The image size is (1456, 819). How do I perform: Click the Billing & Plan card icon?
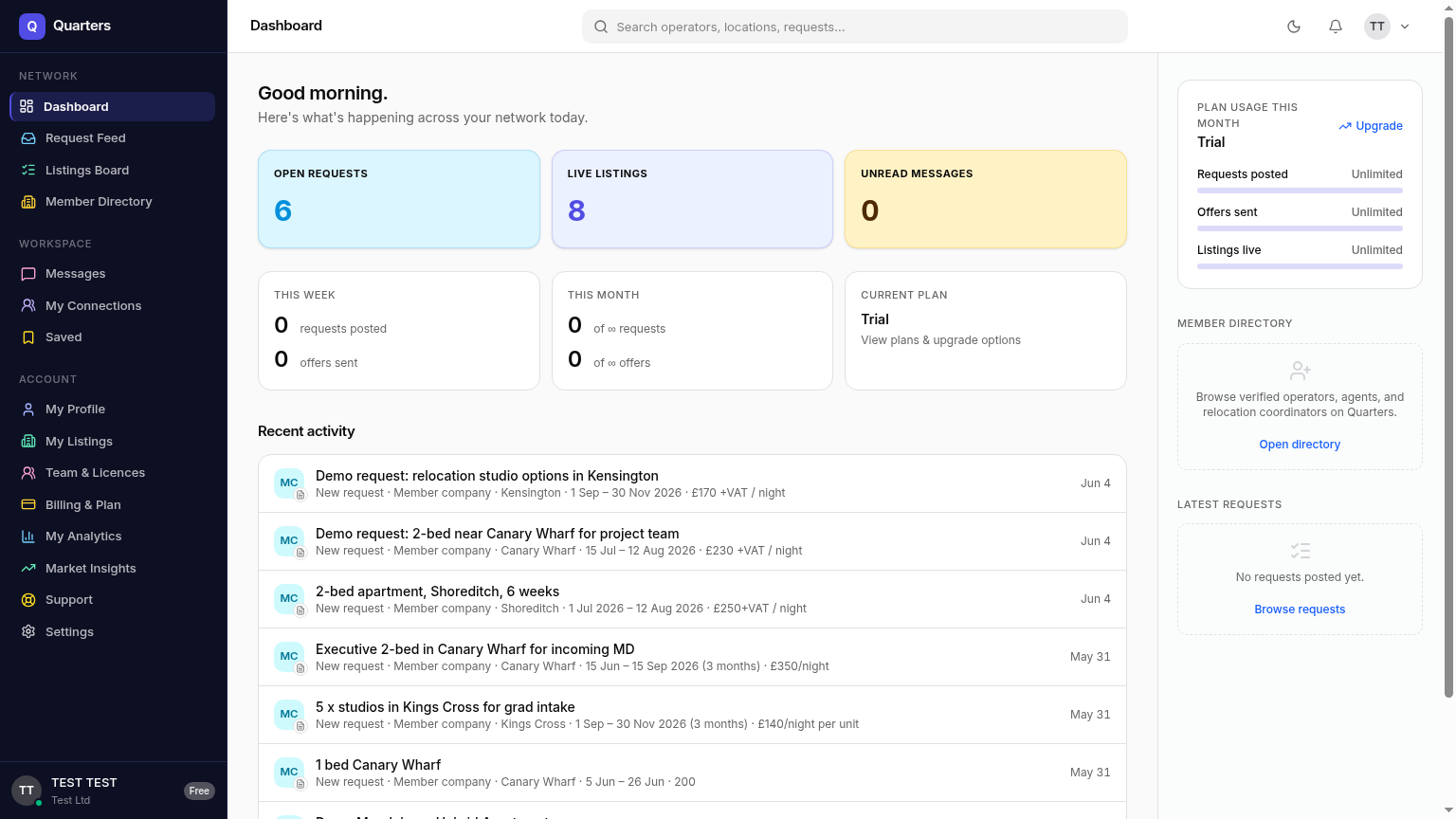(x=28, y=505)
